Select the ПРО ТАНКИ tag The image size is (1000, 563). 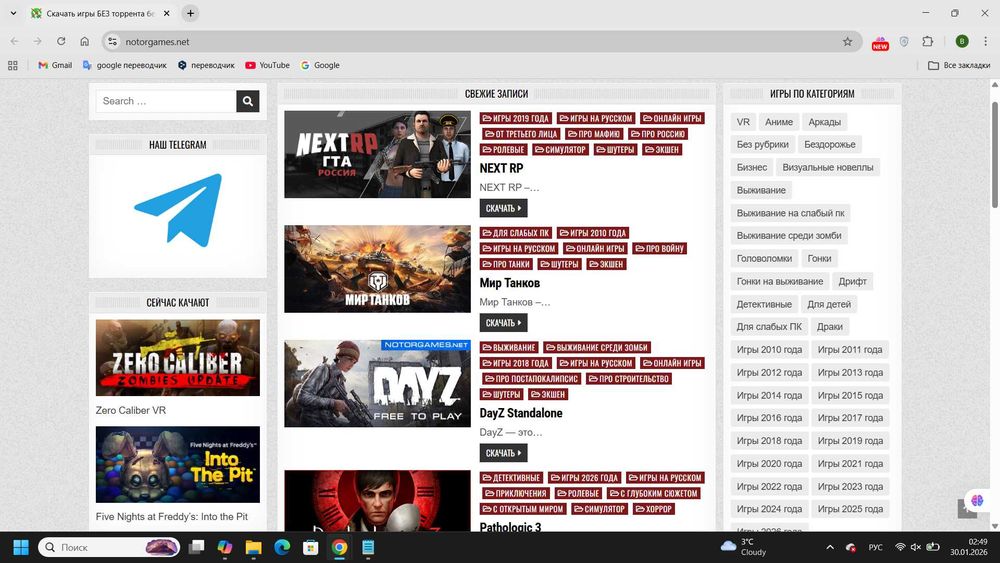506,264
